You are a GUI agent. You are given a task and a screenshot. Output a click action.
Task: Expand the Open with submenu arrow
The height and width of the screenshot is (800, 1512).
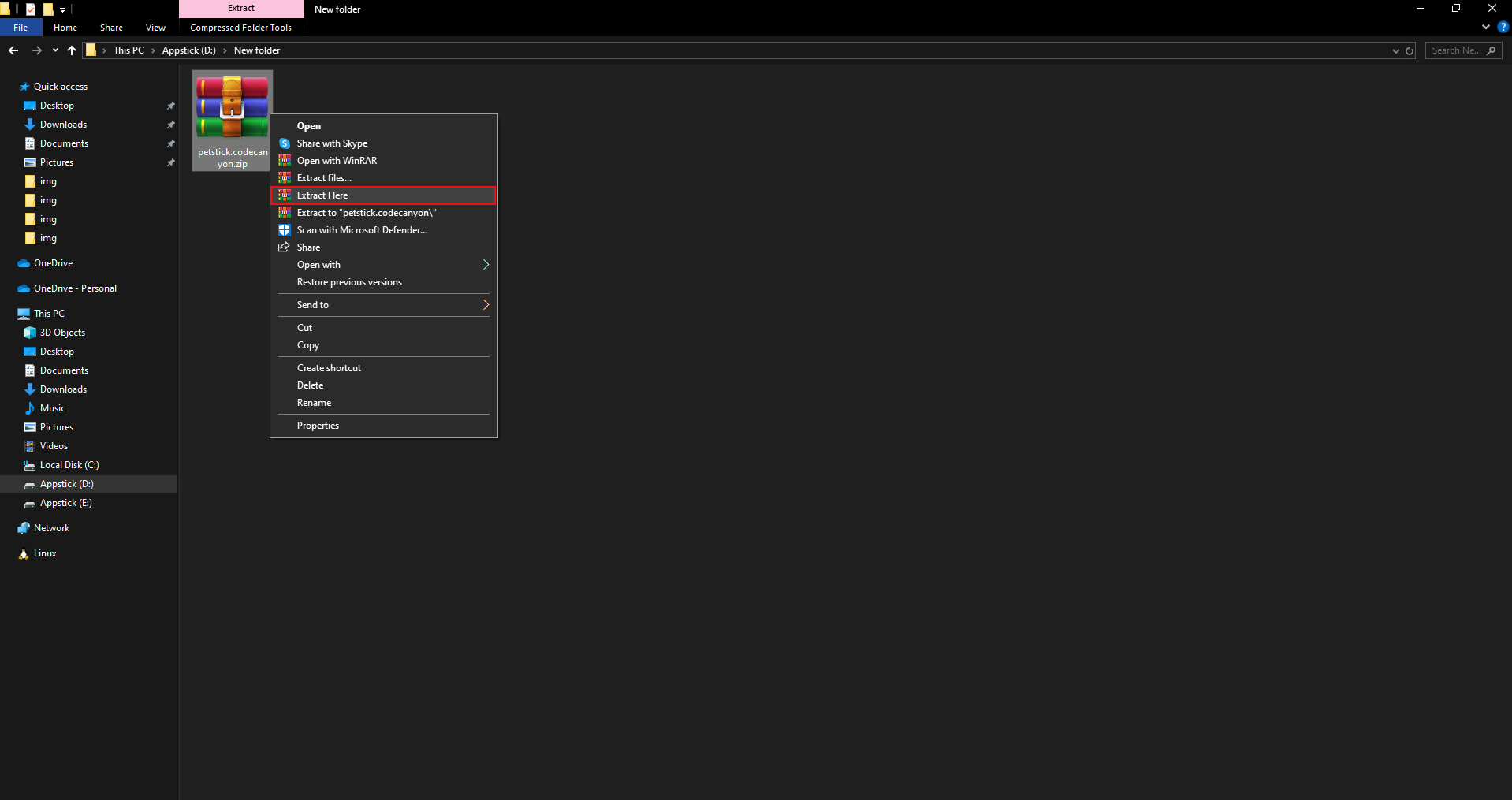[486, 265]
